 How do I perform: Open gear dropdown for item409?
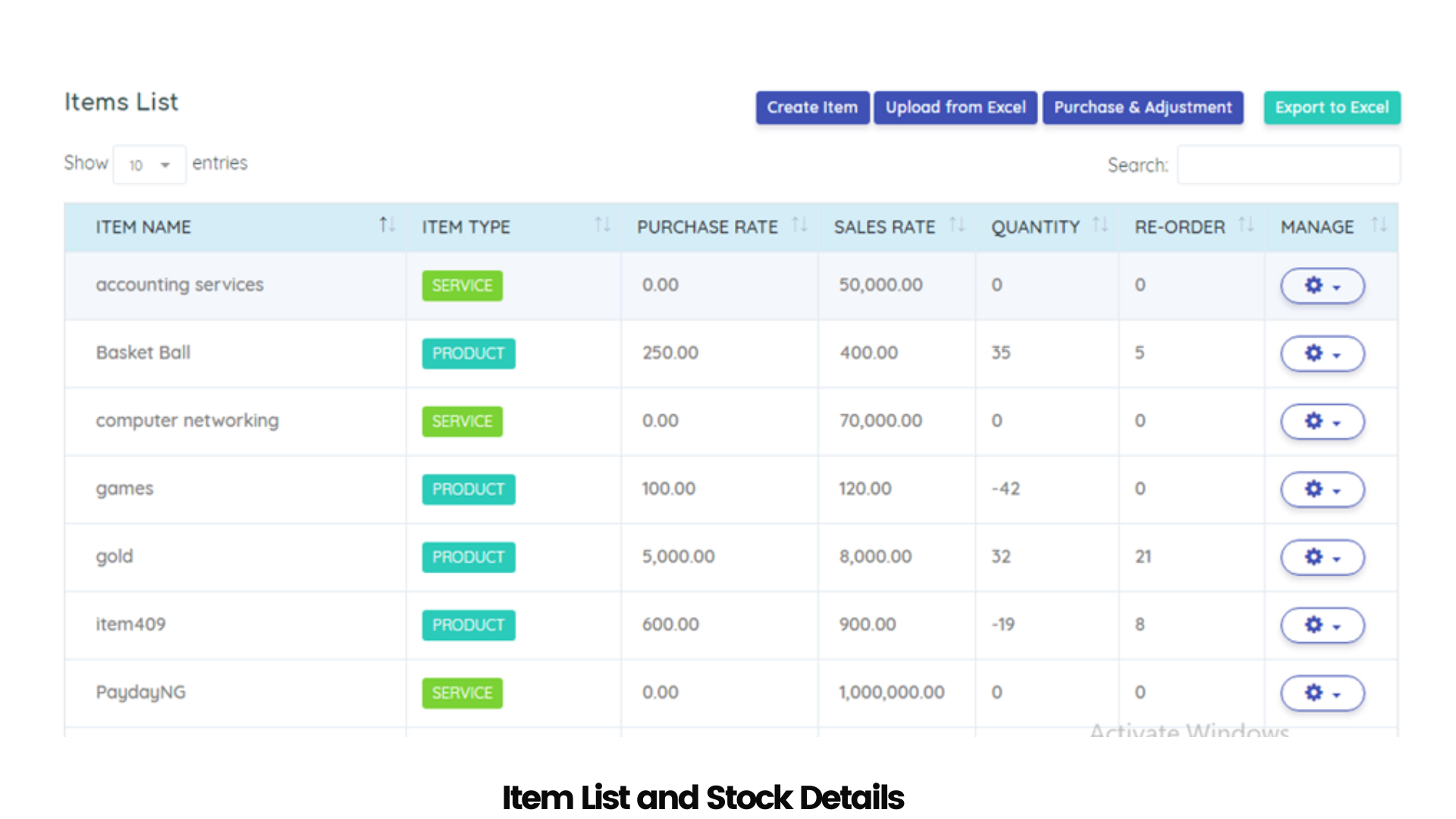[x=1322, y=625]
